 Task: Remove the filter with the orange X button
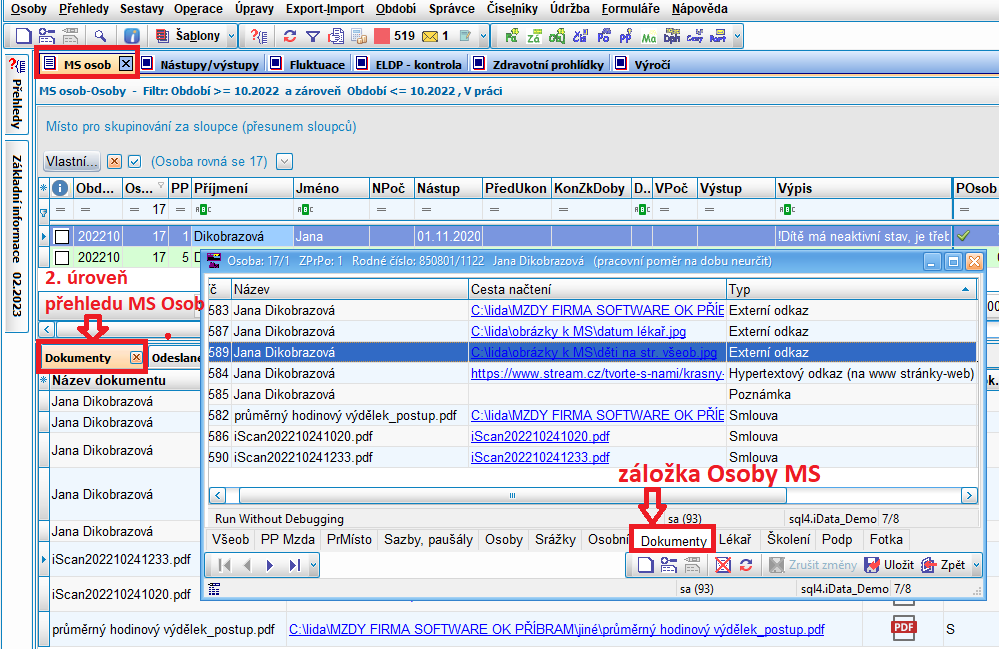114,162
